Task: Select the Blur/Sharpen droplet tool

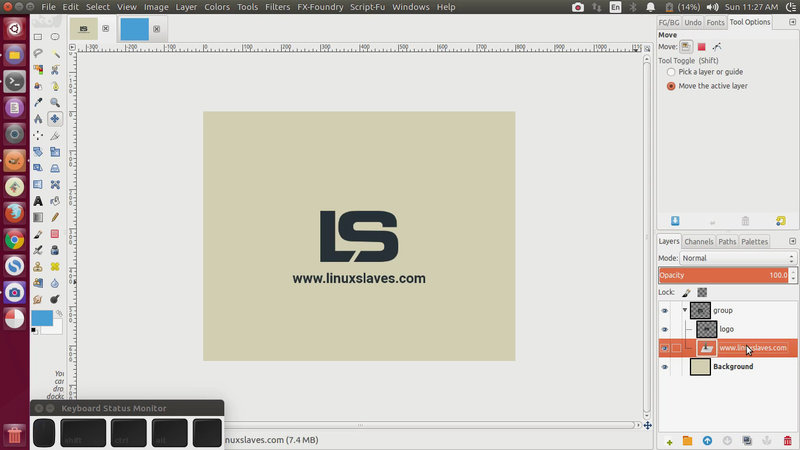Action: point(55,283)
